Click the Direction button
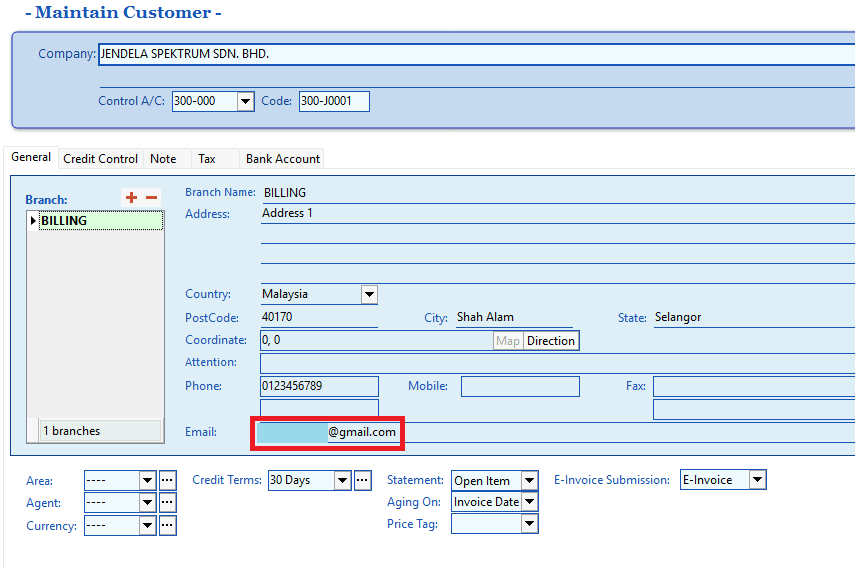Viewport: 855px width, 569px height. tap(551, 341)
